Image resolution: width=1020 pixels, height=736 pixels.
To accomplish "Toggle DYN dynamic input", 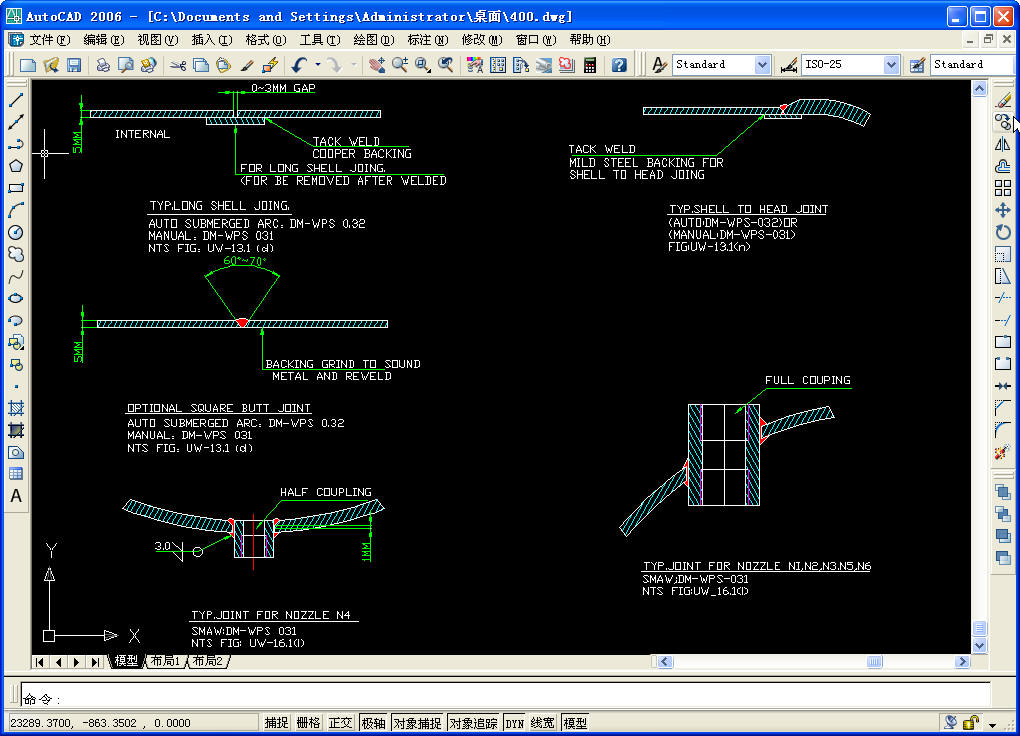I will coord(515,723).
